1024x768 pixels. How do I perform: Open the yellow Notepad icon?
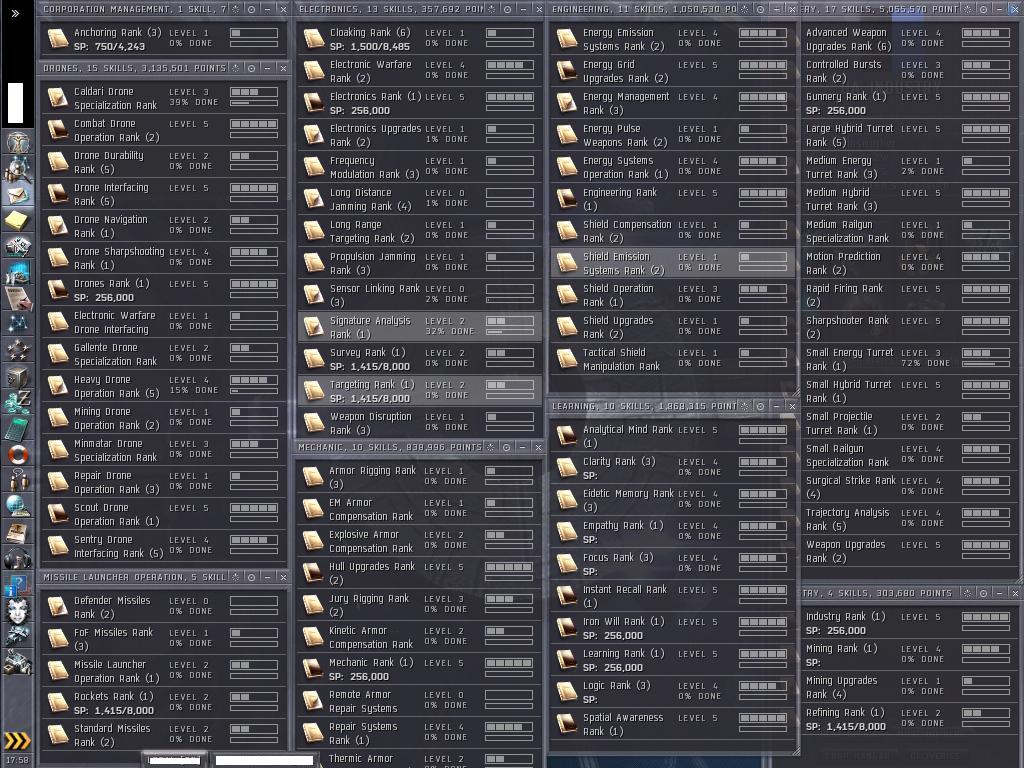(x=17, y=220)
